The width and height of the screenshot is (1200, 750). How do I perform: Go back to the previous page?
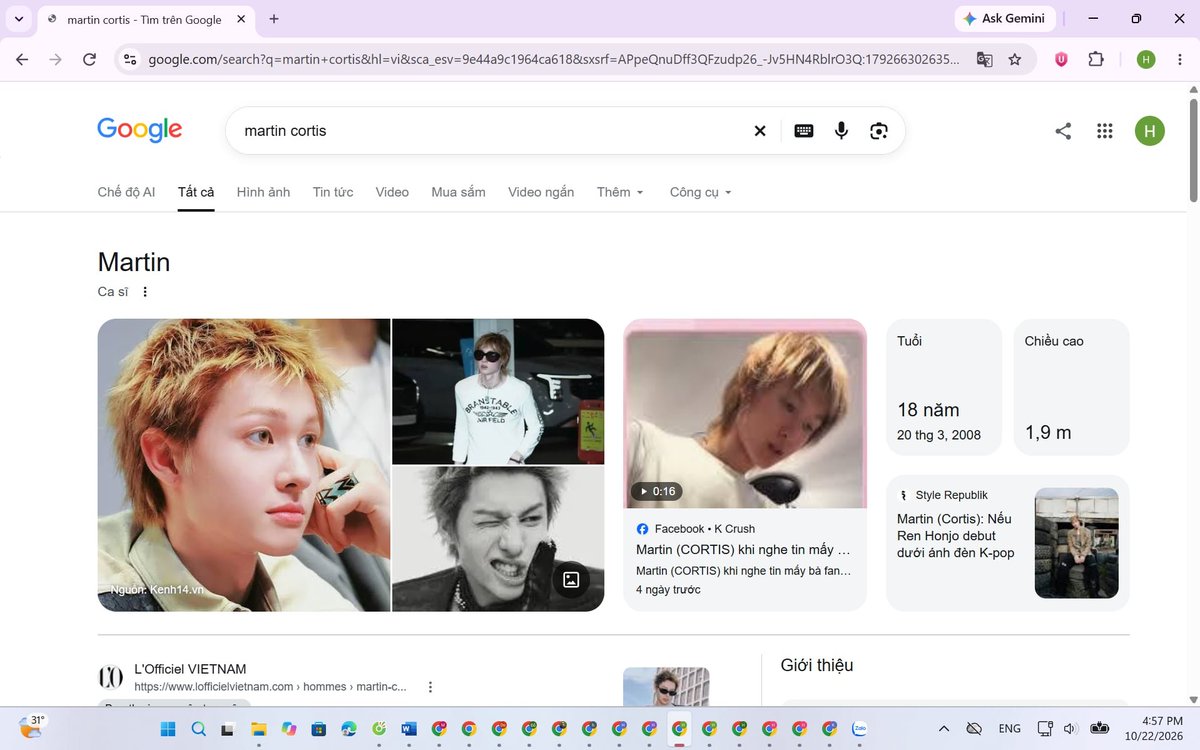22,59
